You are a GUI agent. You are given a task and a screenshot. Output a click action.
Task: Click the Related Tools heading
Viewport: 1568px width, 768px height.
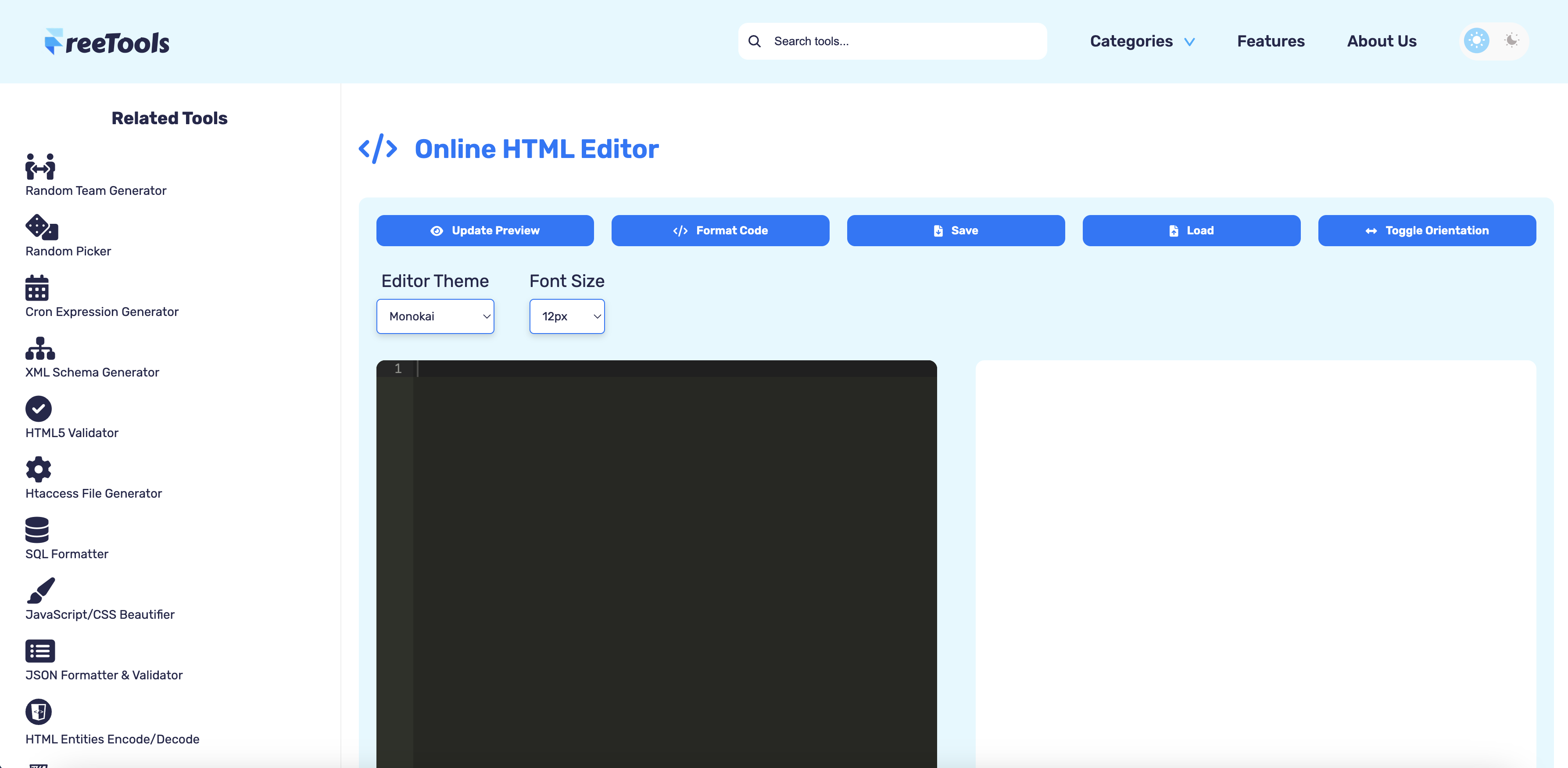point(169,118)
